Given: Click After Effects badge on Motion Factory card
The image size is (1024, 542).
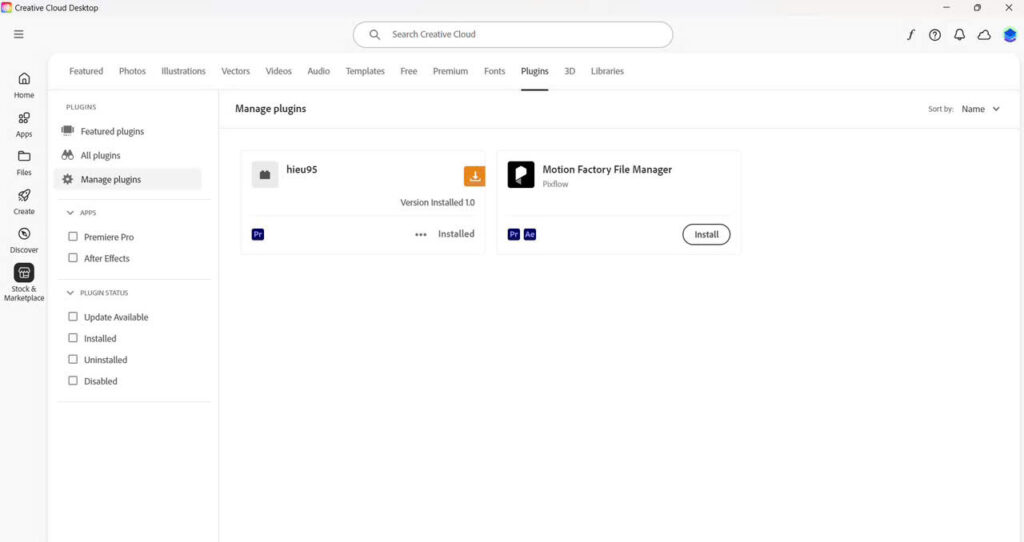Looking at the screenshot, I should pos(530,234).
